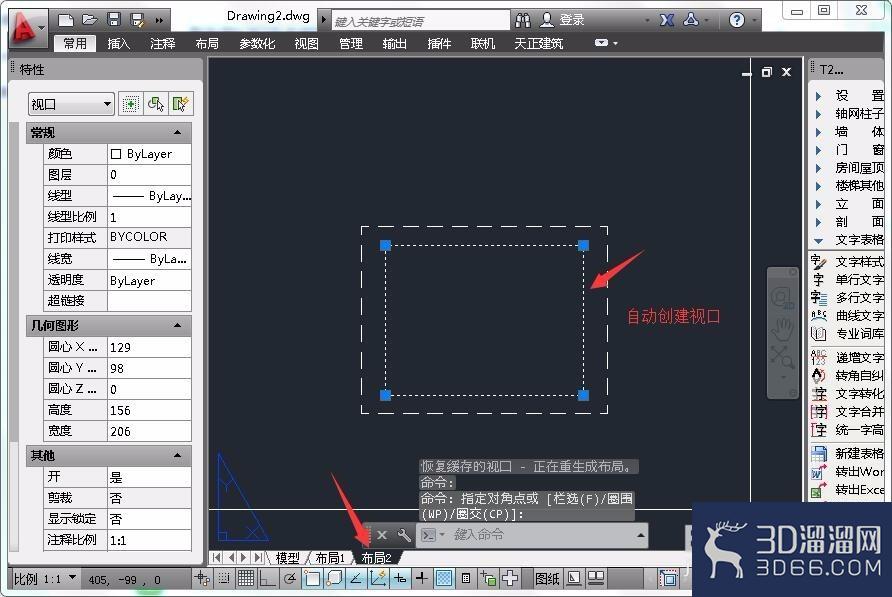Open 专业词库 tool in side panel
Screen dimensions: 892x597
[x=846, y=334]
